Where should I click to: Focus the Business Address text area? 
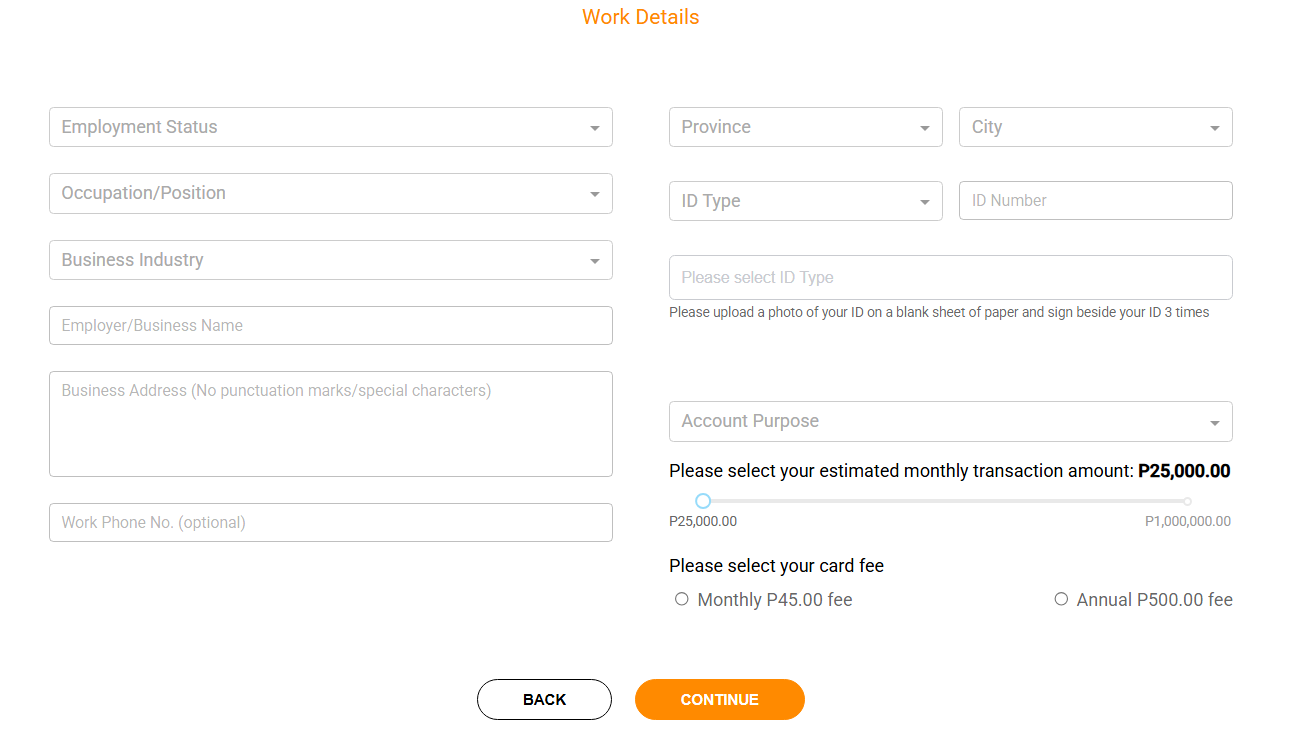coord(330,423)
